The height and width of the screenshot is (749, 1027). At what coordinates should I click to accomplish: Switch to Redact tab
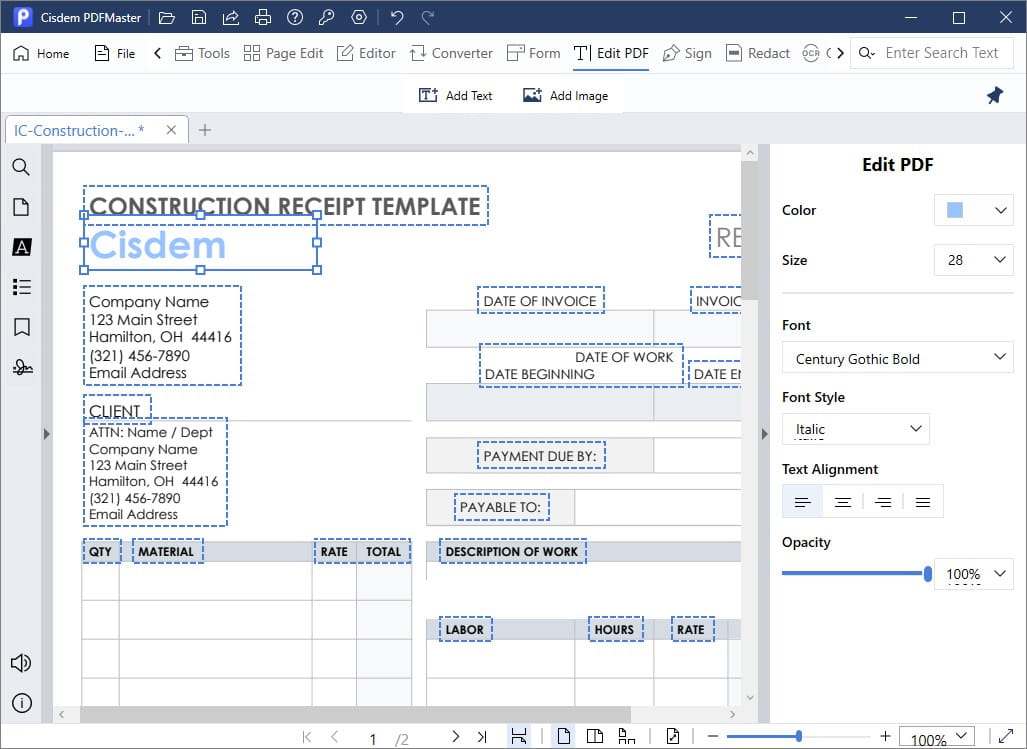tap(758, 53)
